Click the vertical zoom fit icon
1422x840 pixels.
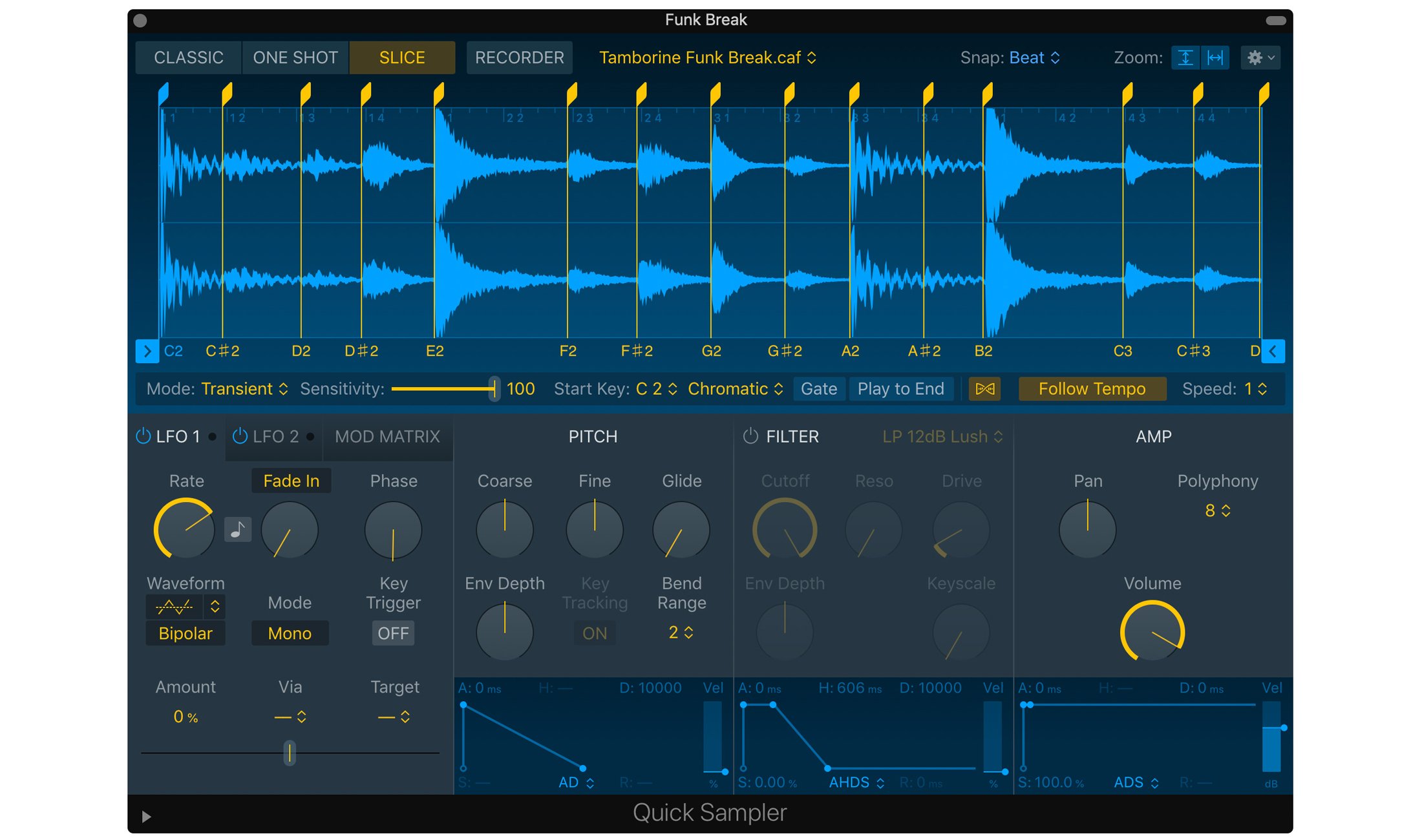(x=1185, y=58)
